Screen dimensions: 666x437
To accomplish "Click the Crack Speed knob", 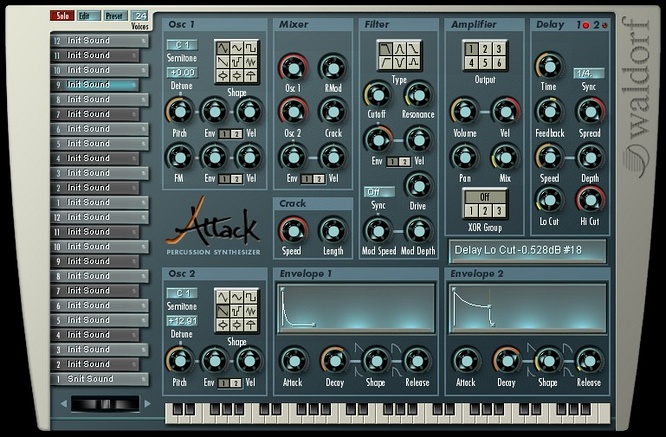I will (293, 231).
